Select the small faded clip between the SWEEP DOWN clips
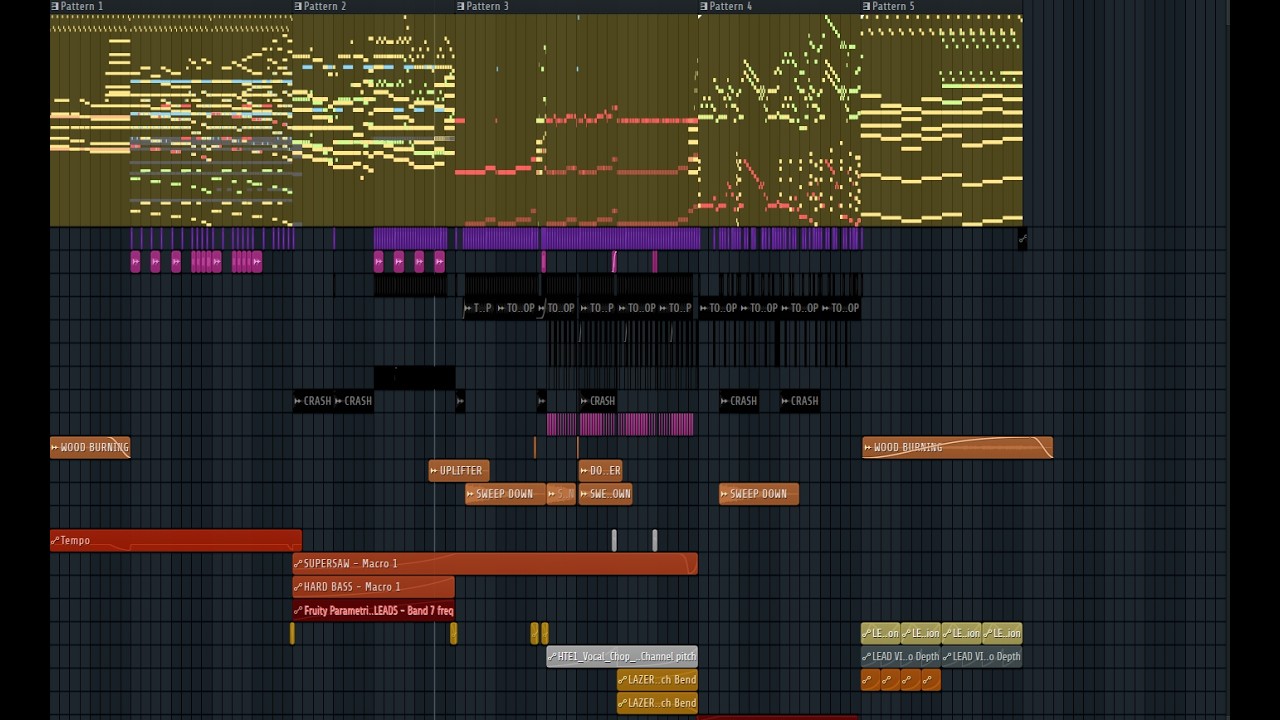The width and height of the screenshot is (1280, 720). (x=561, y=494)
